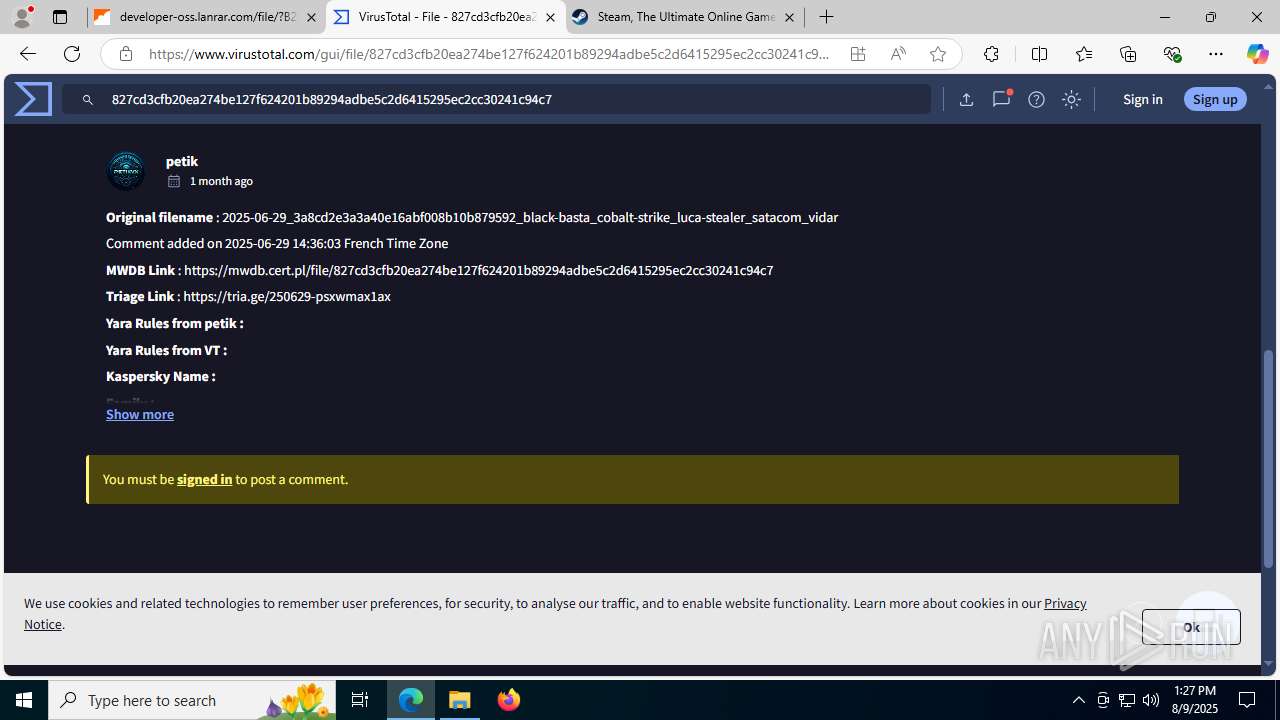Viewport: 1280px width, 720px height.
Task: Add page to favorites star icon
Action: click(x=937, y=54)
